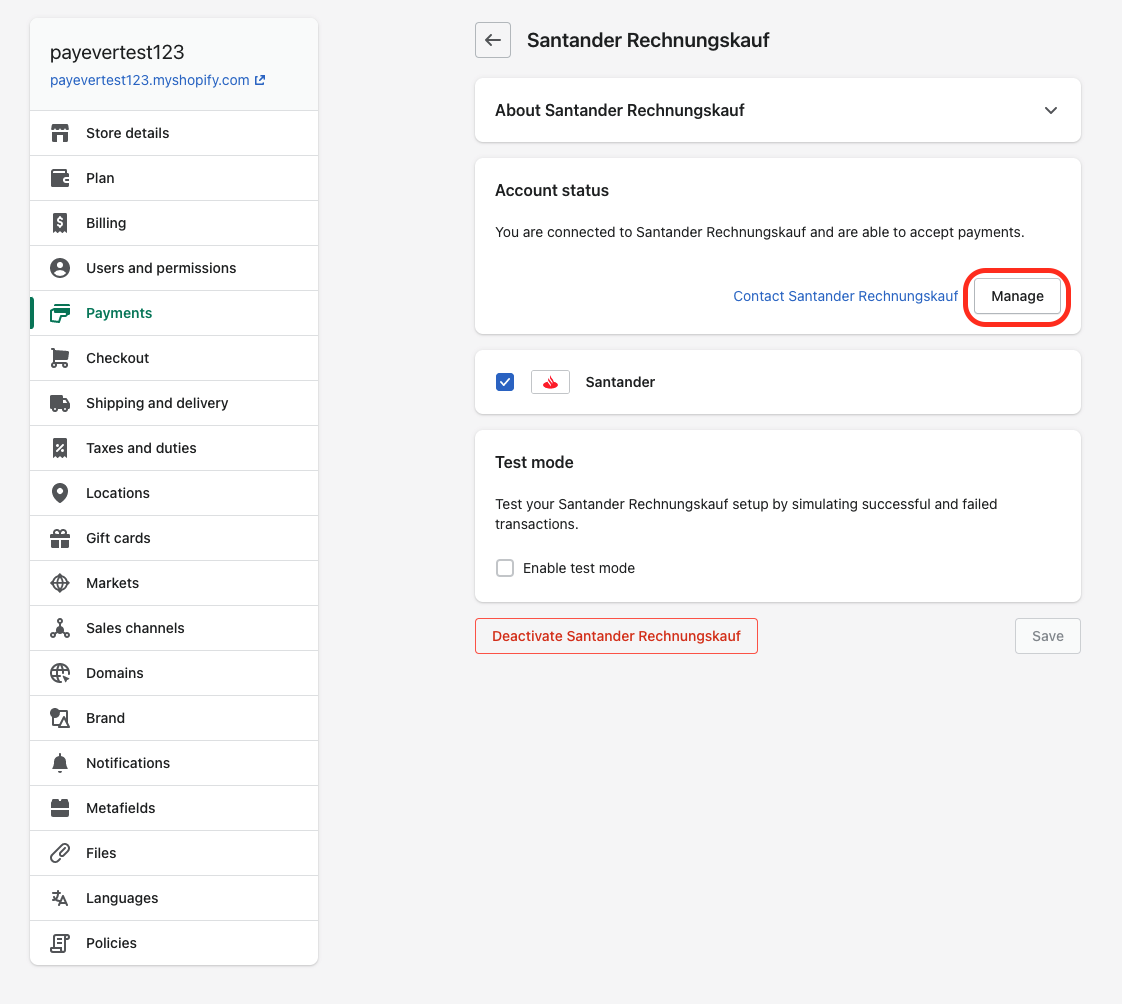The height and width of the screenshot is (1004, 1122).
Task: Click the Sales channels nodes icon
Action: click(x=60, y=628)
